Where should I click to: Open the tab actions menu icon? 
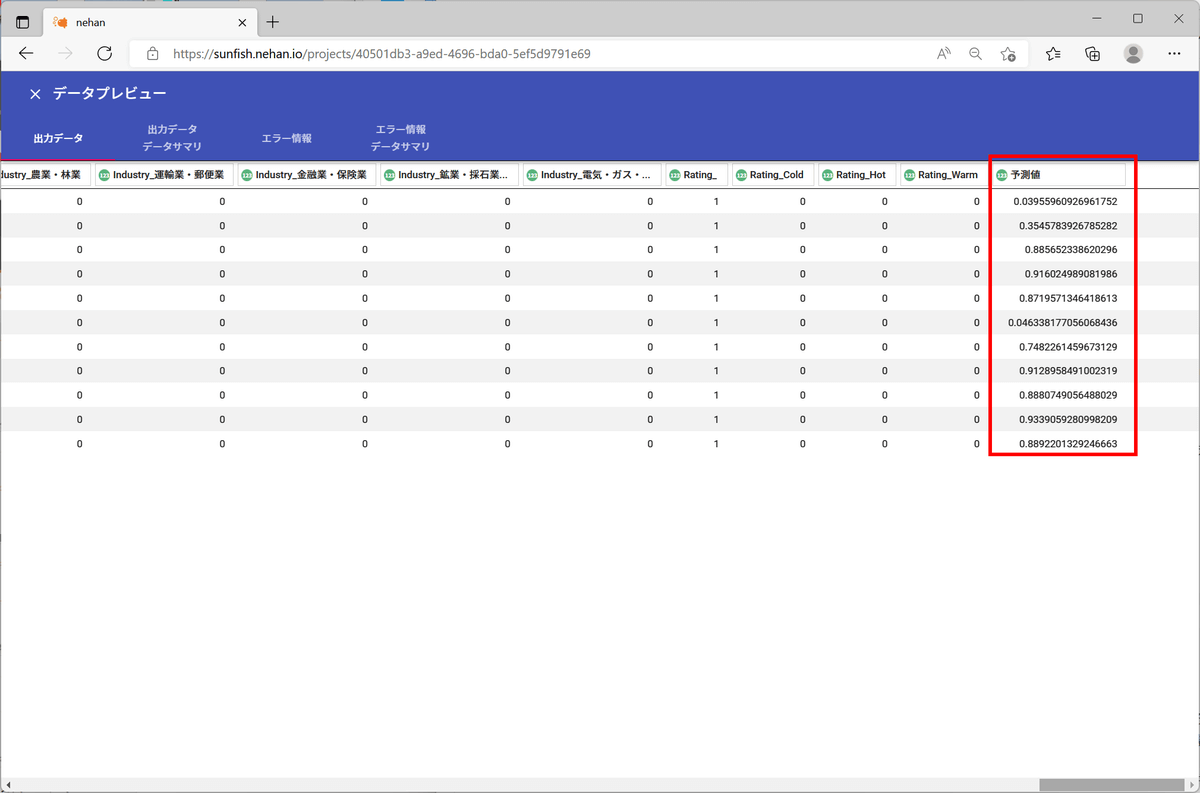[x=23, y=22]
